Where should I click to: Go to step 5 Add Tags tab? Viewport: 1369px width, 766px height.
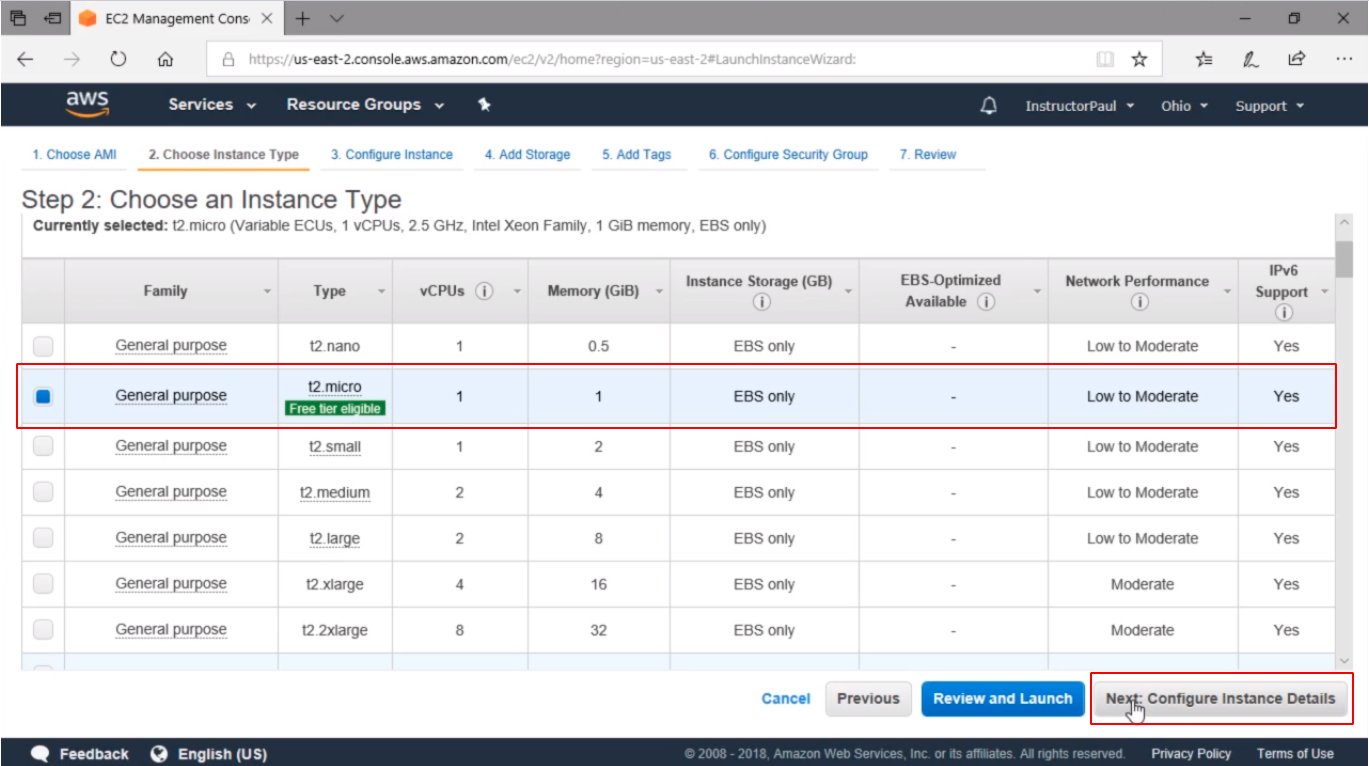[x=637, y=154]
